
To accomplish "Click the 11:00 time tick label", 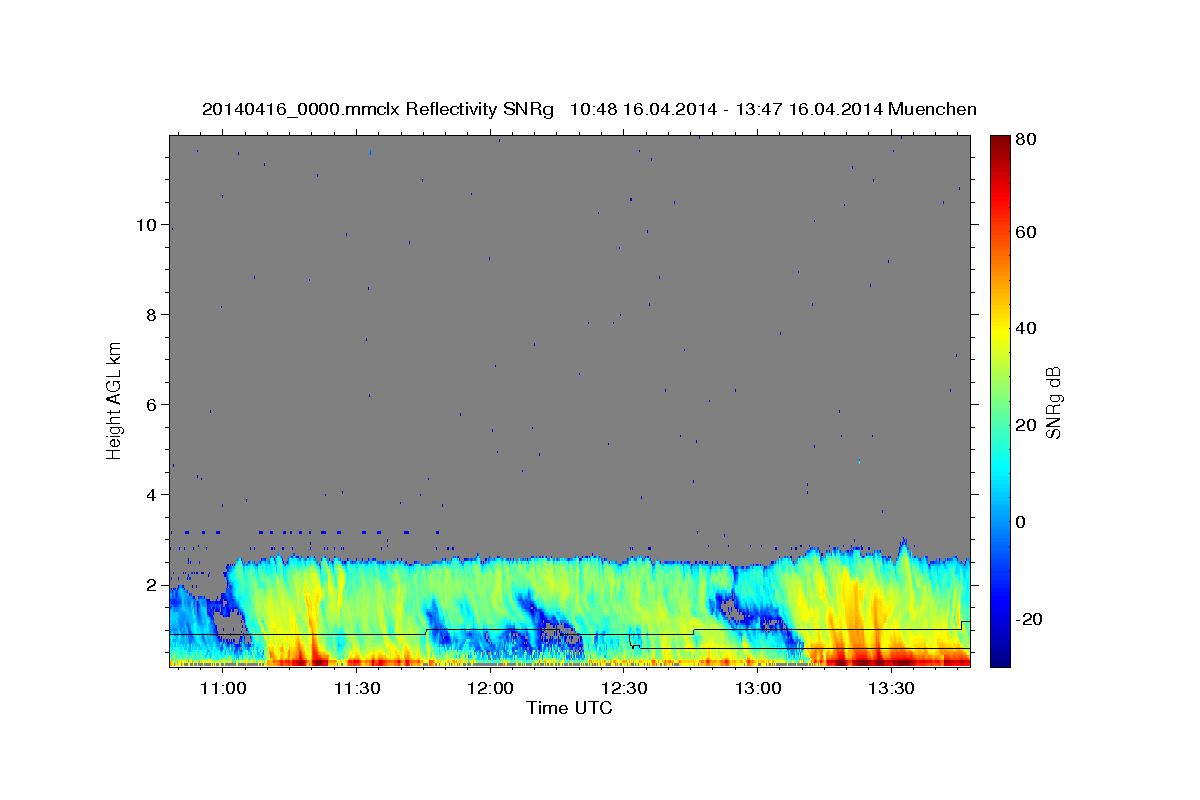I will point(223,689).
